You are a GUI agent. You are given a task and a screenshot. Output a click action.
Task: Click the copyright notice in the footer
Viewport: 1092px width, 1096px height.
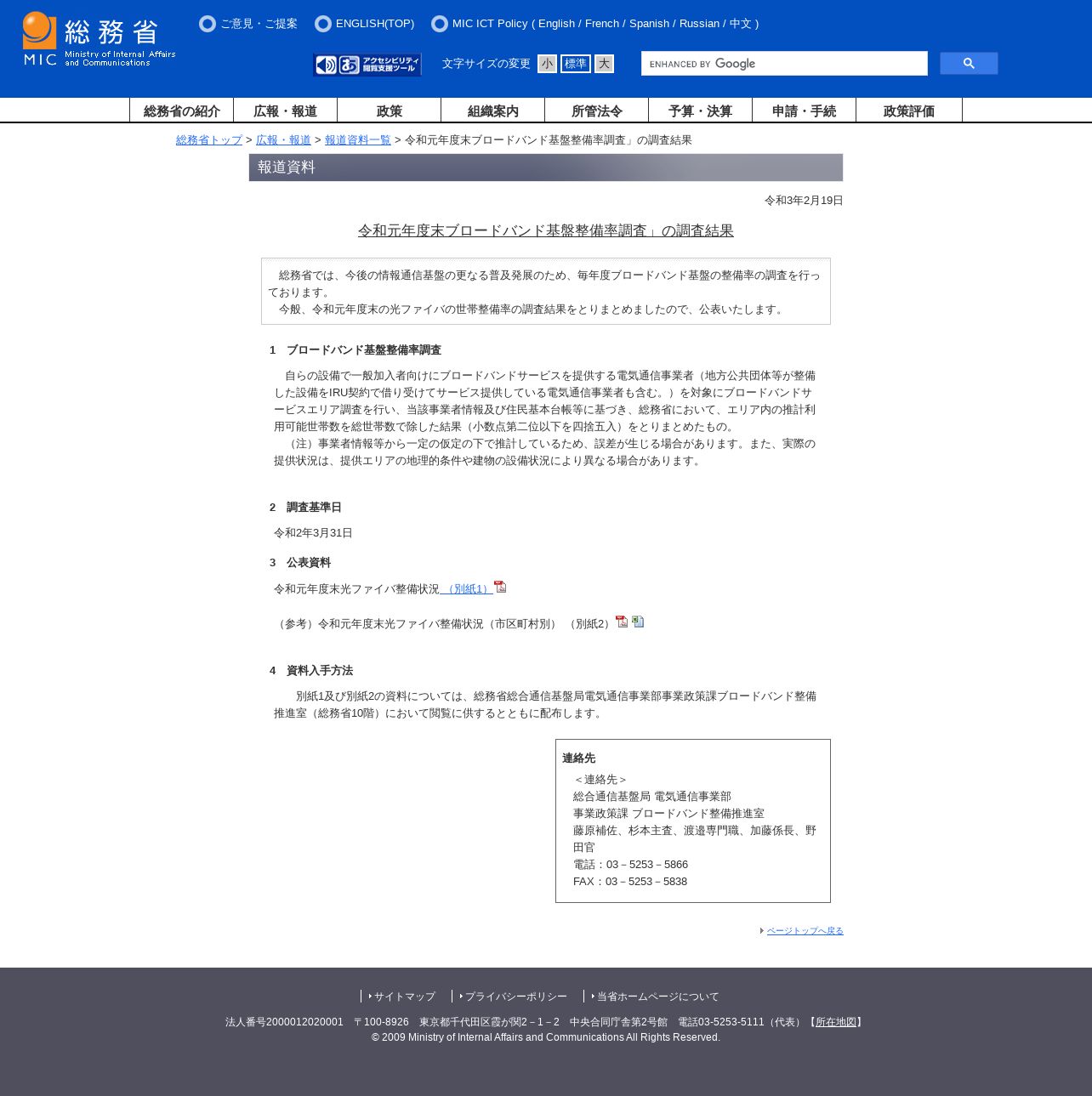[546, 1037]
